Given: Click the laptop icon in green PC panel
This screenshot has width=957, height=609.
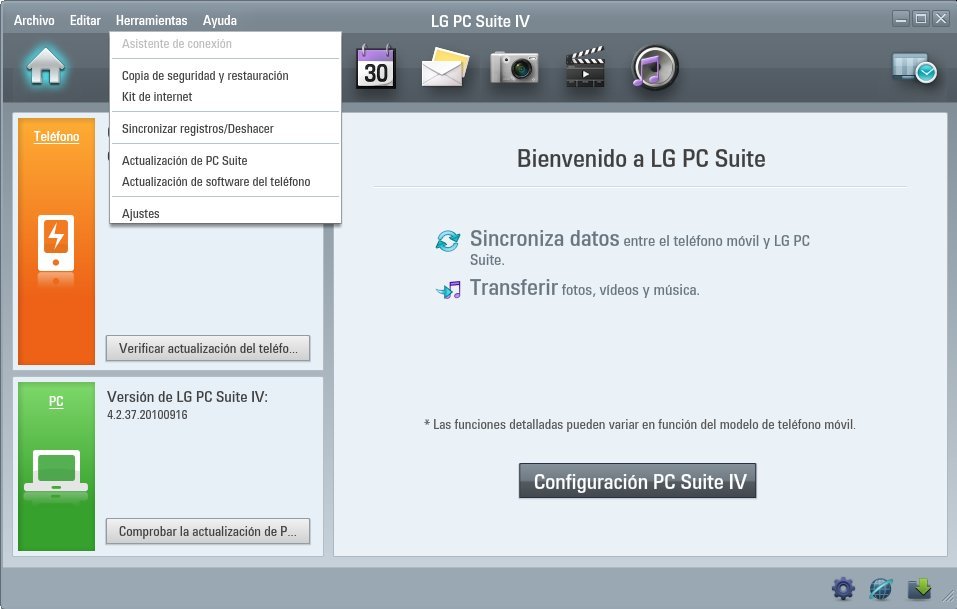Looking at the screenshot, I should coord(56,471).
